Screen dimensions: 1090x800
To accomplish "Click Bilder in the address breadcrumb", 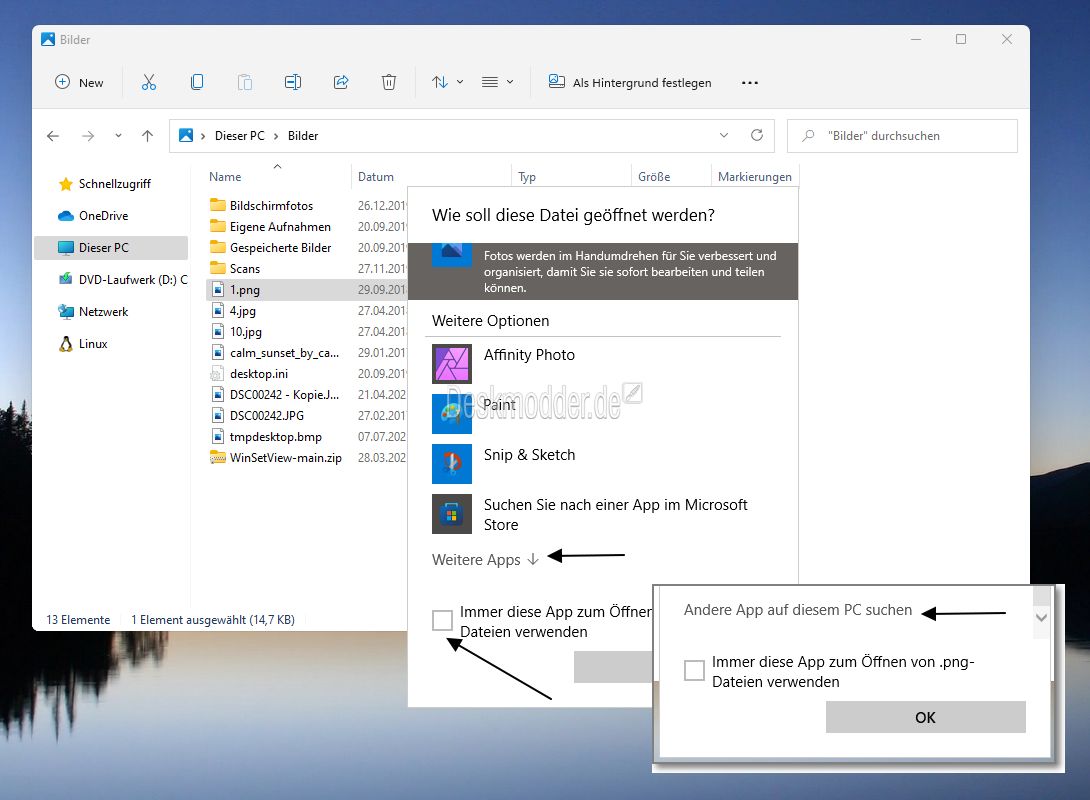I will coord(303,136).
